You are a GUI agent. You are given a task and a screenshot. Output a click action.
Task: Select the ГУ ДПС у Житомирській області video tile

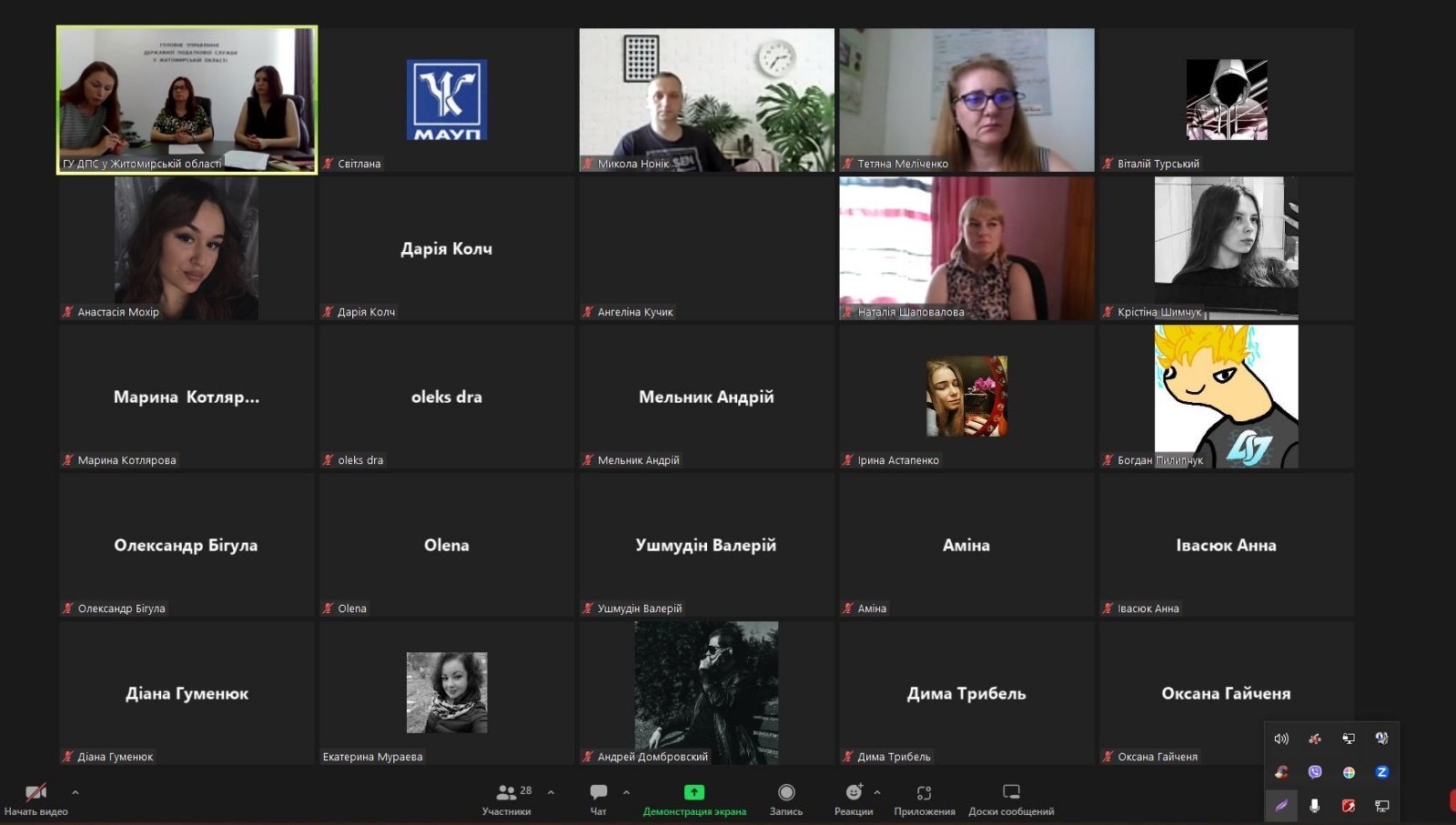click(x=187, y=99)
